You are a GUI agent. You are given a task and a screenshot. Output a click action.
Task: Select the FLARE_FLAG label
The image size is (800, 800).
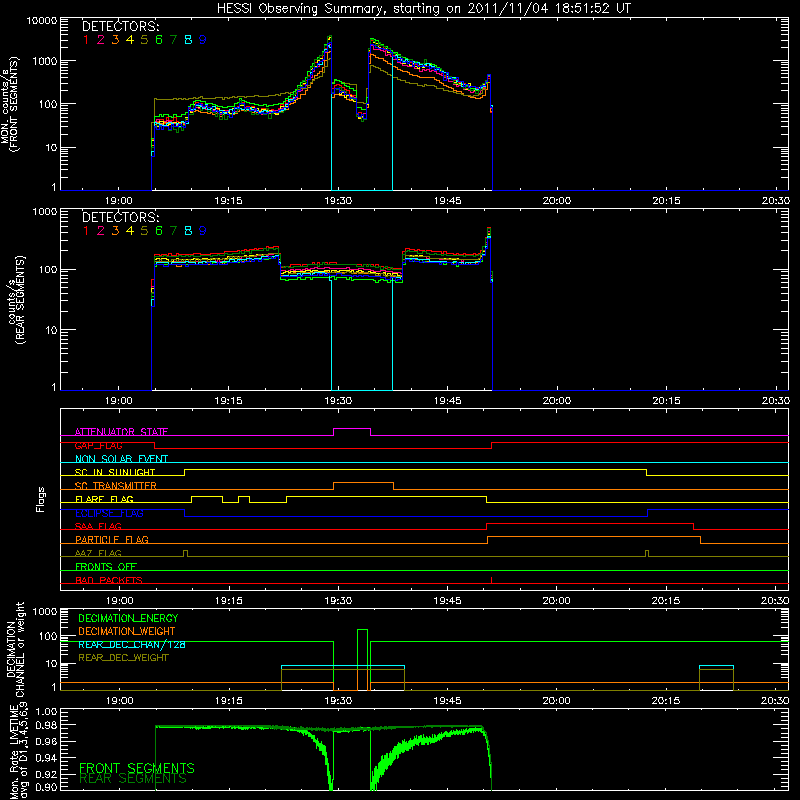click(104, 499)
